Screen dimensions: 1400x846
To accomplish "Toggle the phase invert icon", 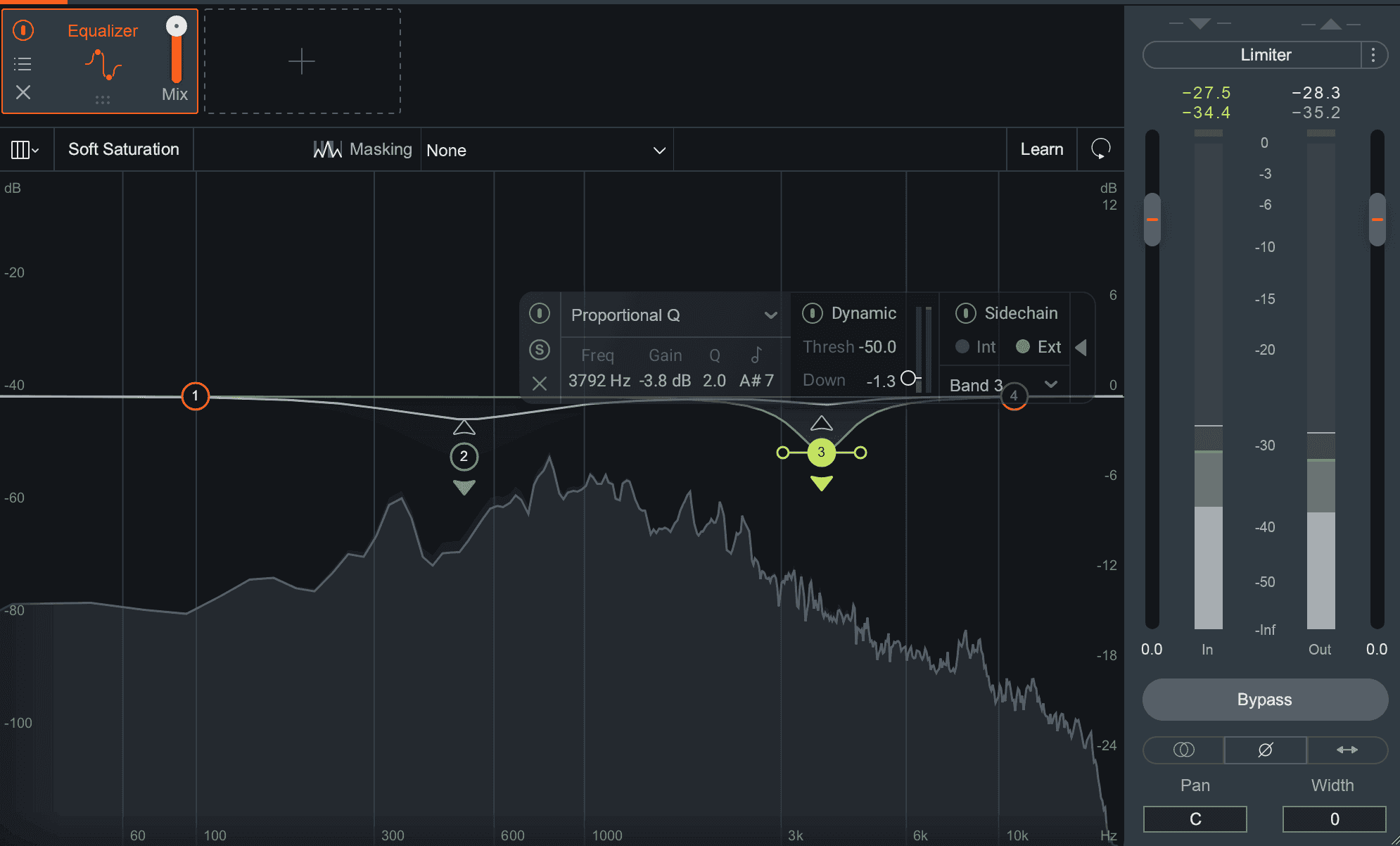I will [1265, 750].
